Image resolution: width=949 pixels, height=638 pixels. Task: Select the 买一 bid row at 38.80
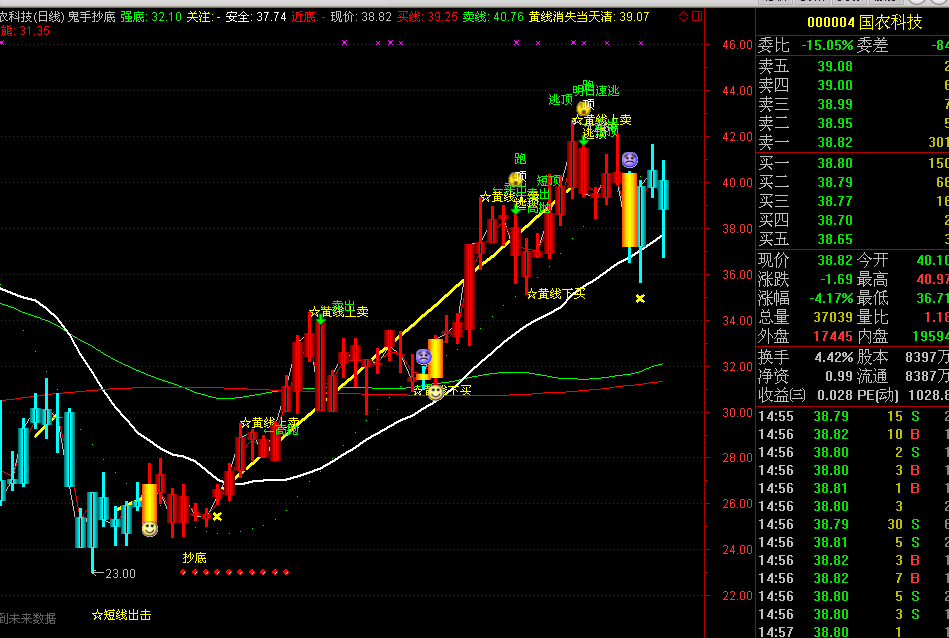[850, 163]
